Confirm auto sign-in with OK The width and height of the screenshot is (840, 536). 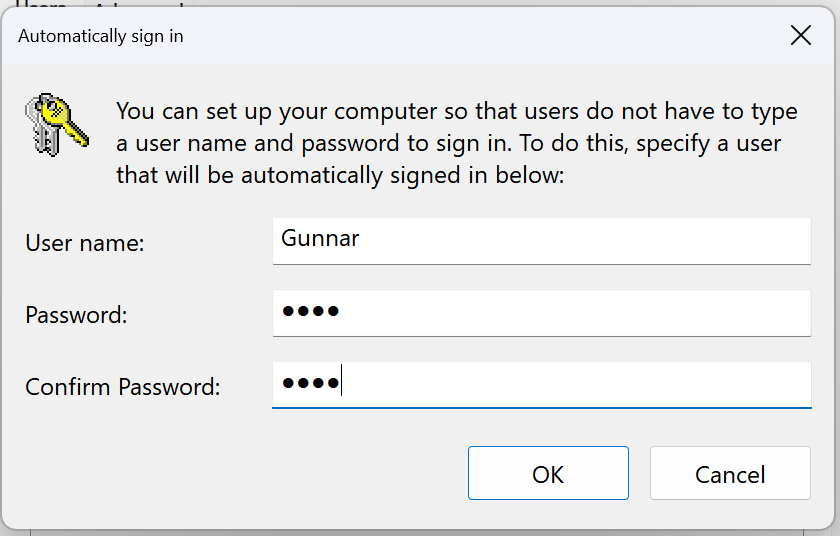(x=548, y=473)
